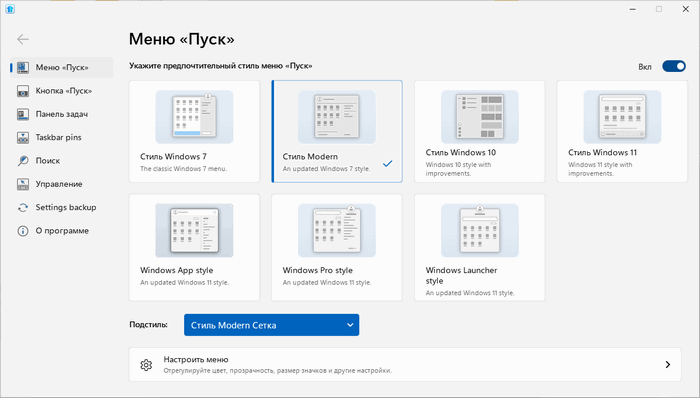The height and width of the screenshot is (398, 700).
Task: Click the Taskbar pins icon
Action: 23,137
